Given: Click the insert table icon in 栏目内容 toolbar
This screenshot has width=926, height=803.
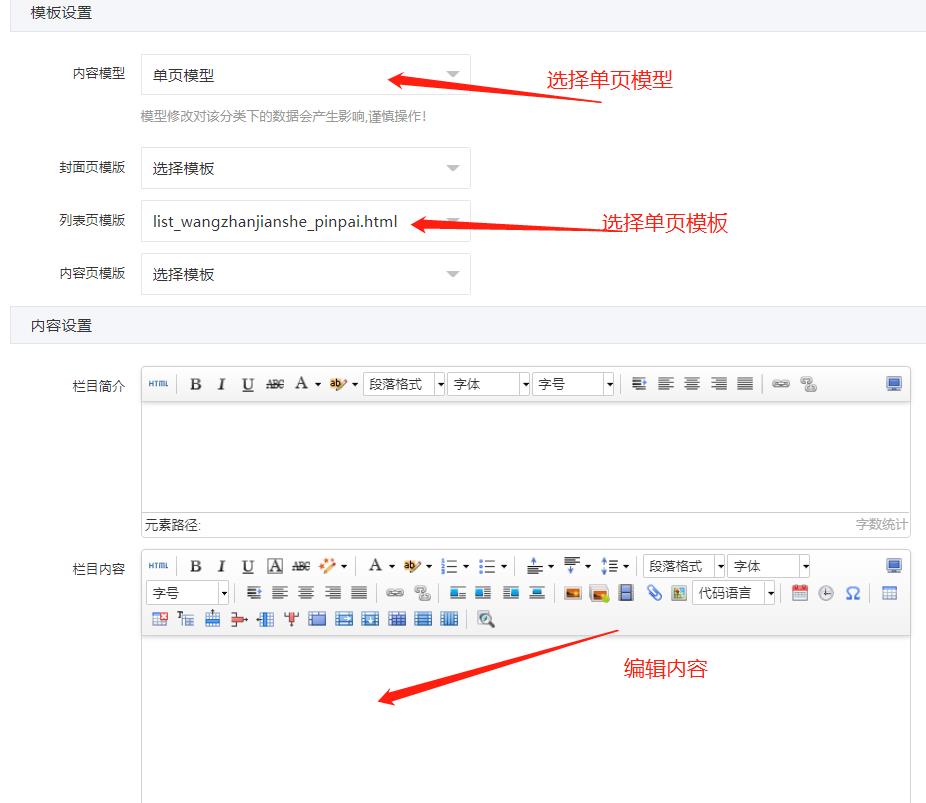Looking at the screenshot, I should [889, 593].
